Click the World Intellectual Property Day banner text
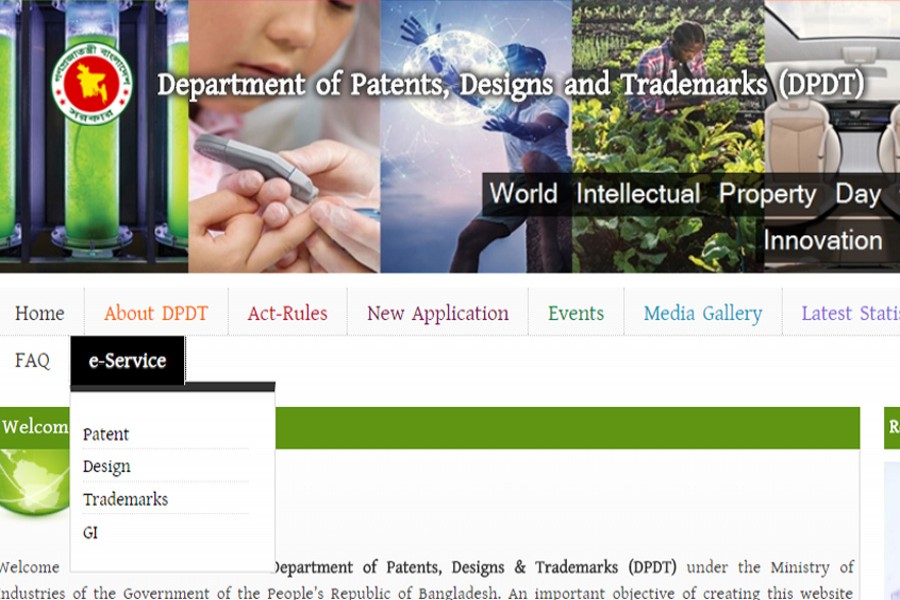900x600 pixels. [x=685, y=193]
